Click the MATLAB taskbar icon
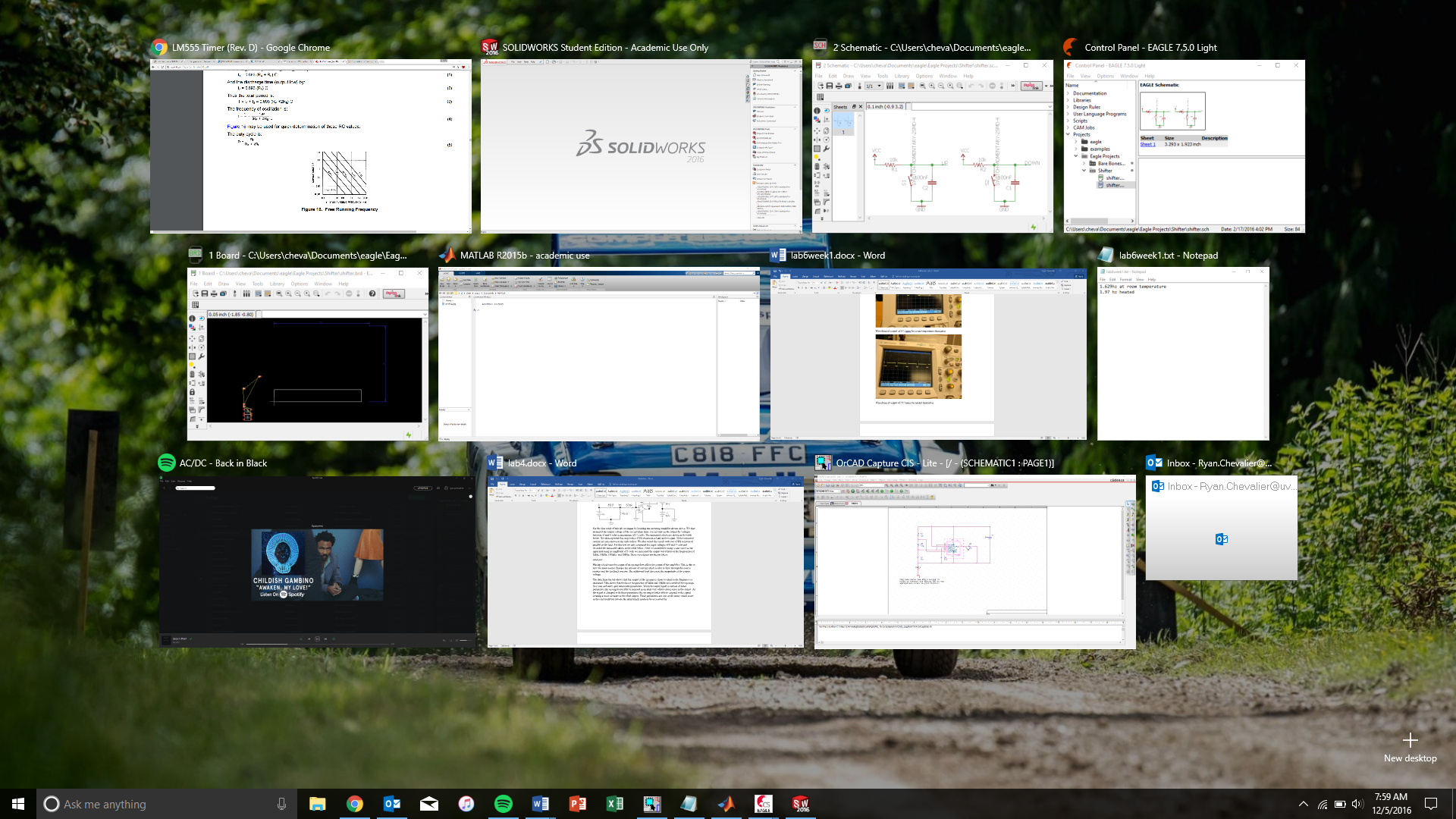The image size is (1456, 819). tap(726, 804)
